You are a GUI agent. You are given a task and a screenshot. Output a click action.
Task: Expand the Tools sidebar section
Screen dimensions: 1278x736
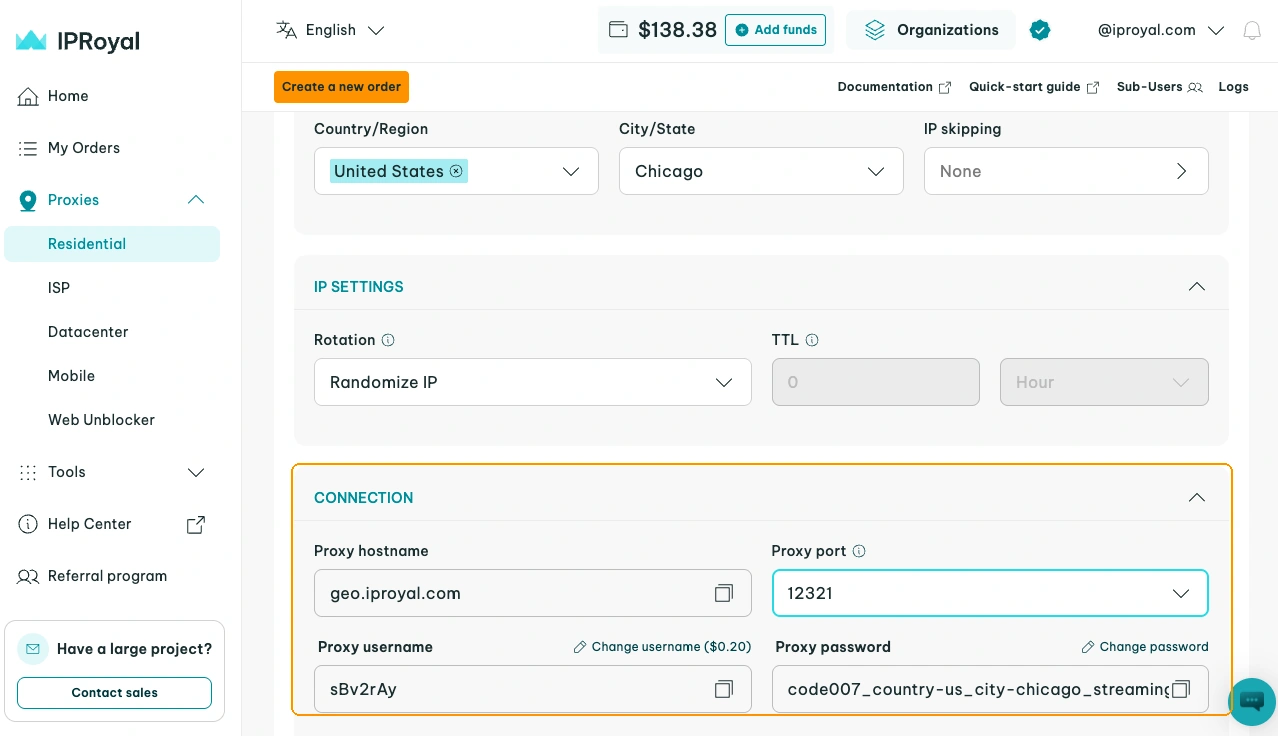196,472
